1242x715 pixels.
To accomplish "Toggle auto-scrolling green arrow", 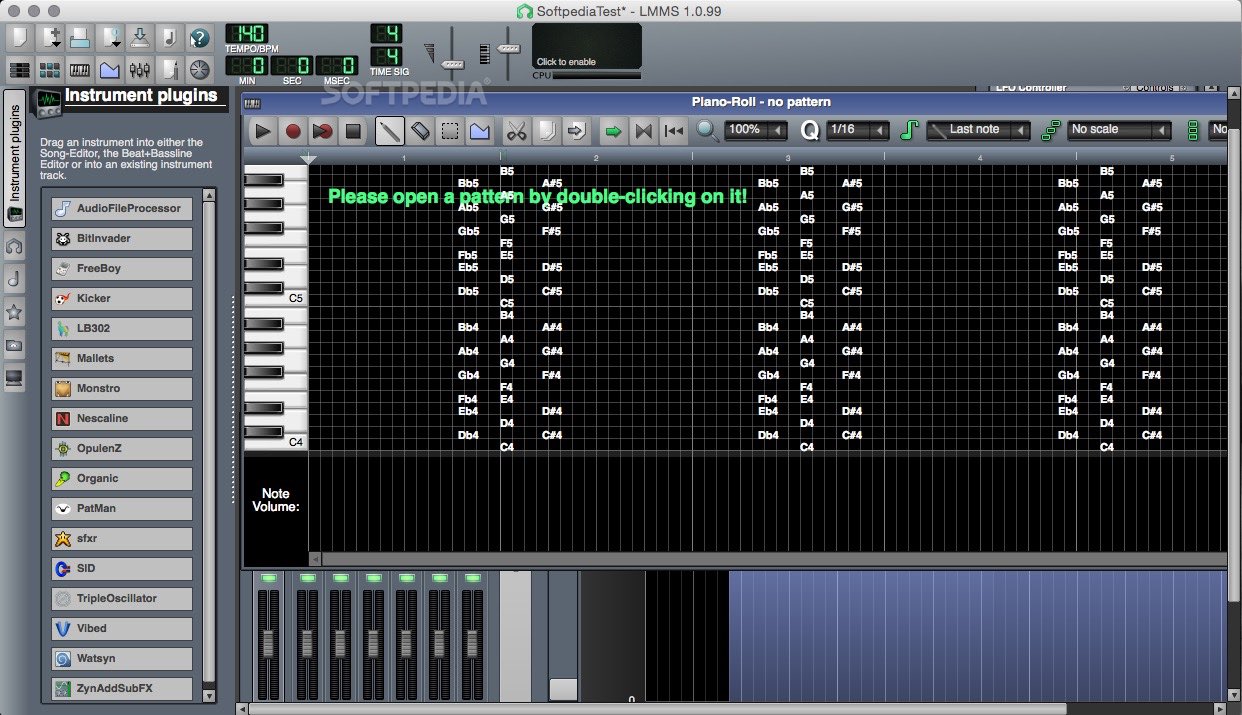I will point(613,130).
